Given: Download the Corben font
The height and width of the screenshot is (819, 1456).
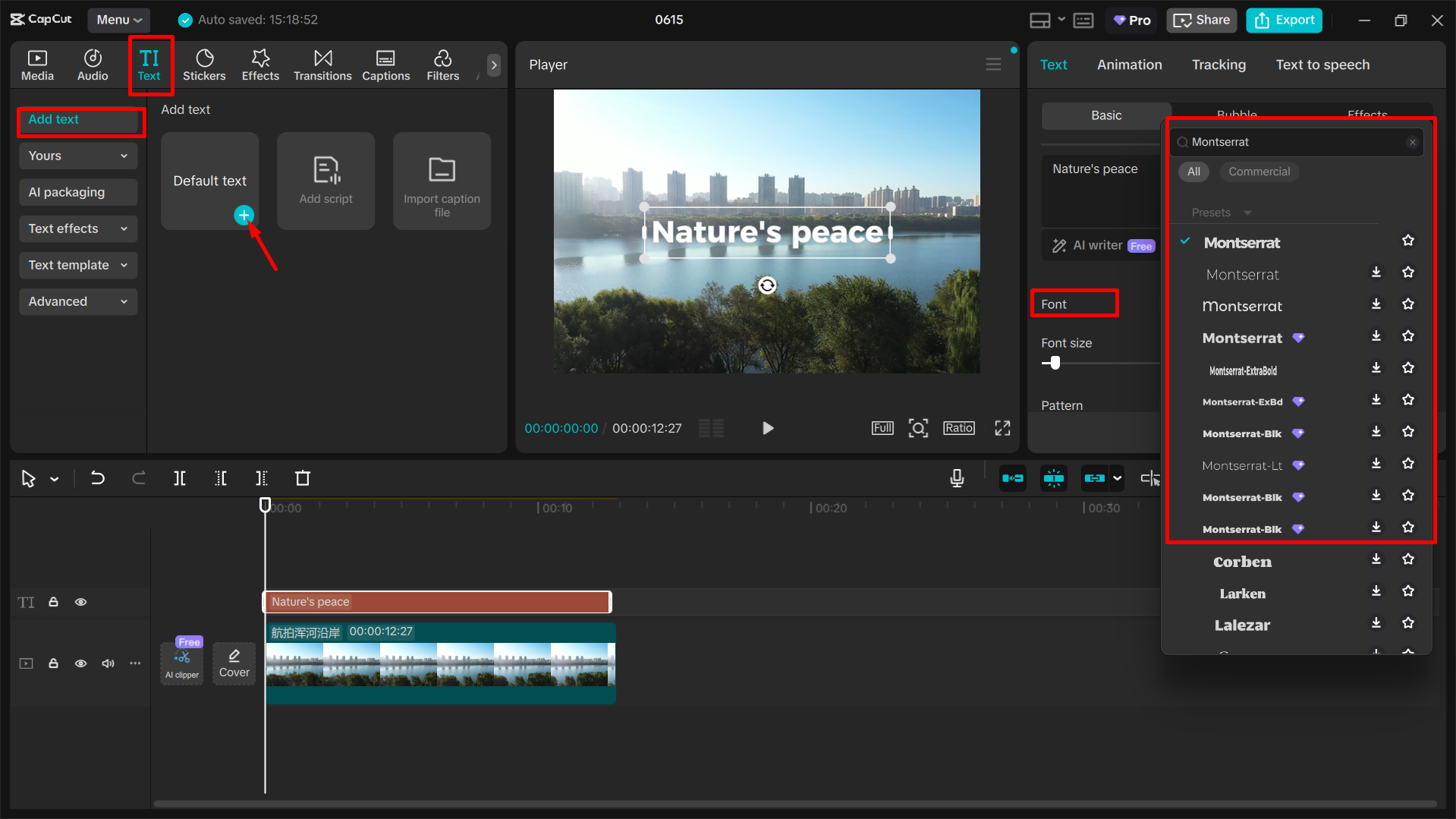Looking at the screenshot, I should tap(1376, 559).
